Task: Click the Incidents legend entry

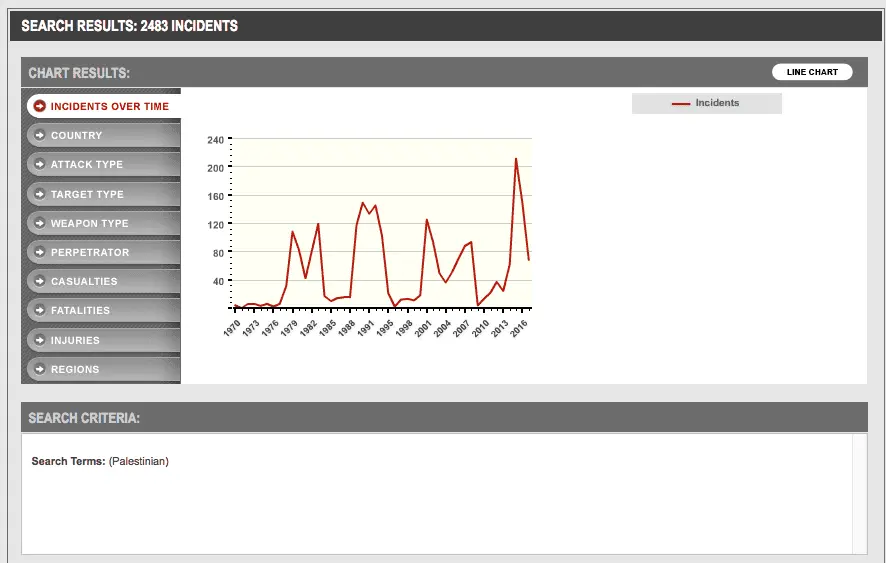Action: (717, 103)
